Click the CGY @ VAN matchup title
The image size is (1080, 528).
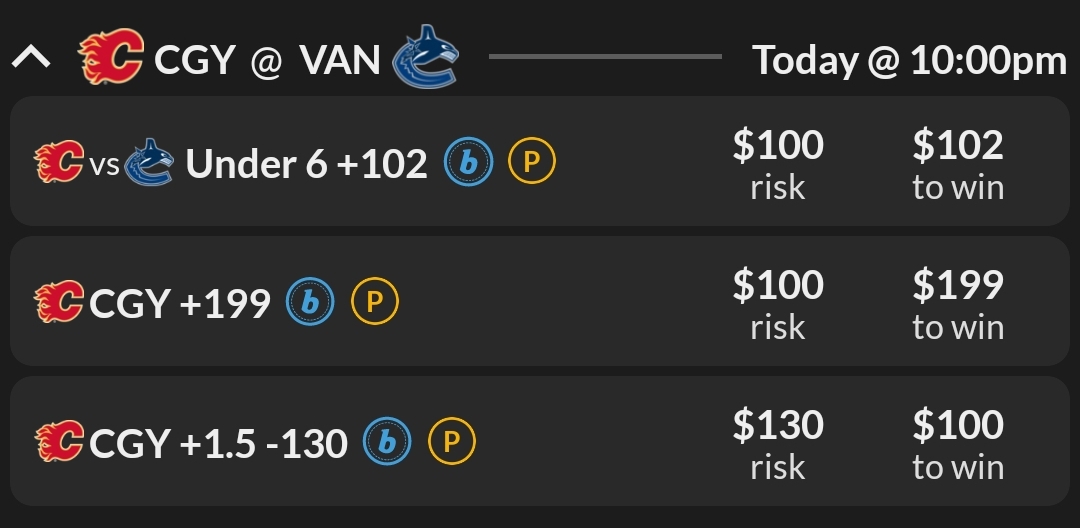coord(267,60)
